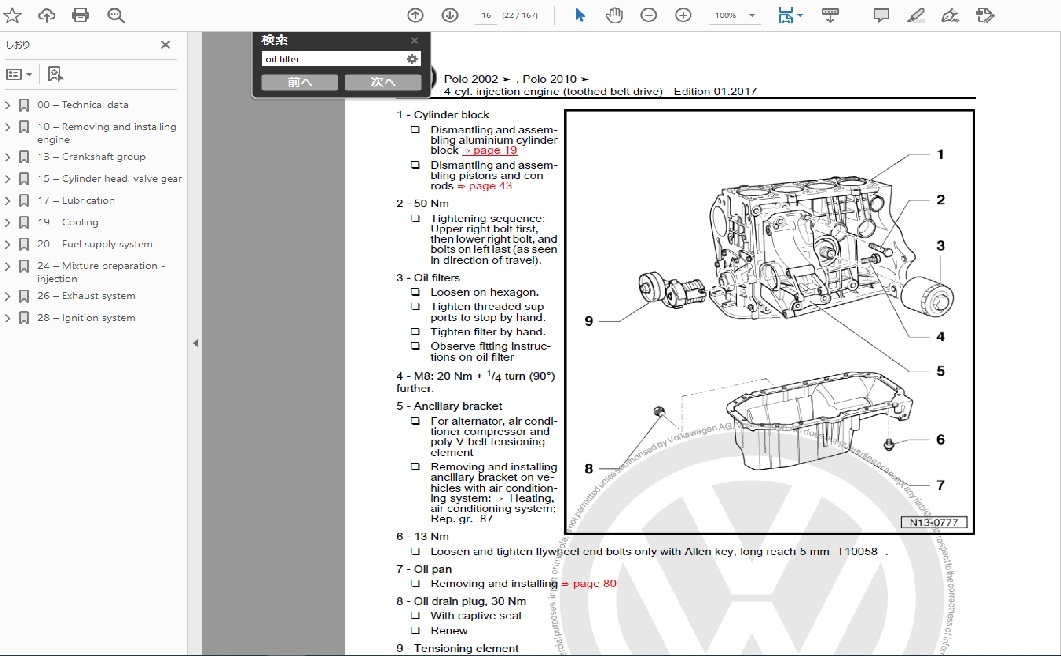Click the bookmark icon beside 20 – Fuel supply system
The image size is (1061, 656).
[x=24, y=244]
